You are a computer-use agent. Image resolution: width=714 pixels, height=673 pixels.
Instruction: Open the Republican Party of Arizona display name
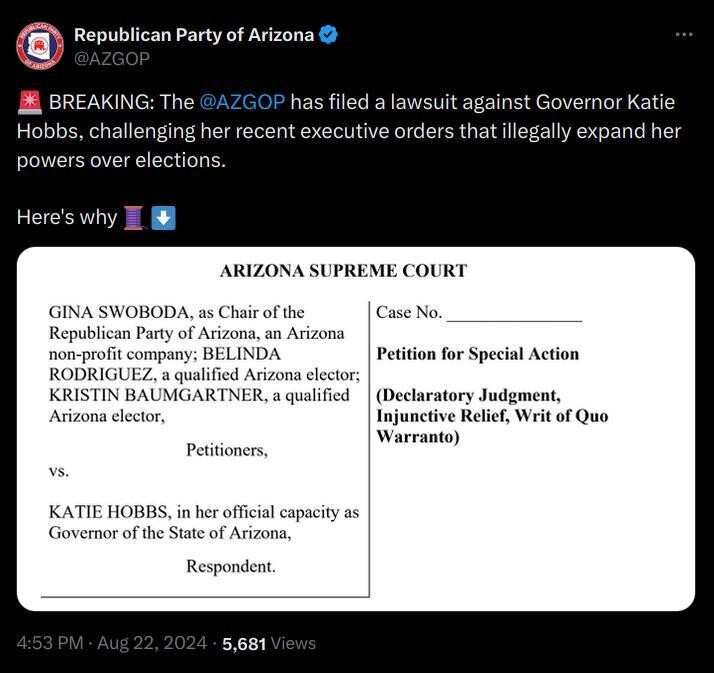tap(194, 35)
